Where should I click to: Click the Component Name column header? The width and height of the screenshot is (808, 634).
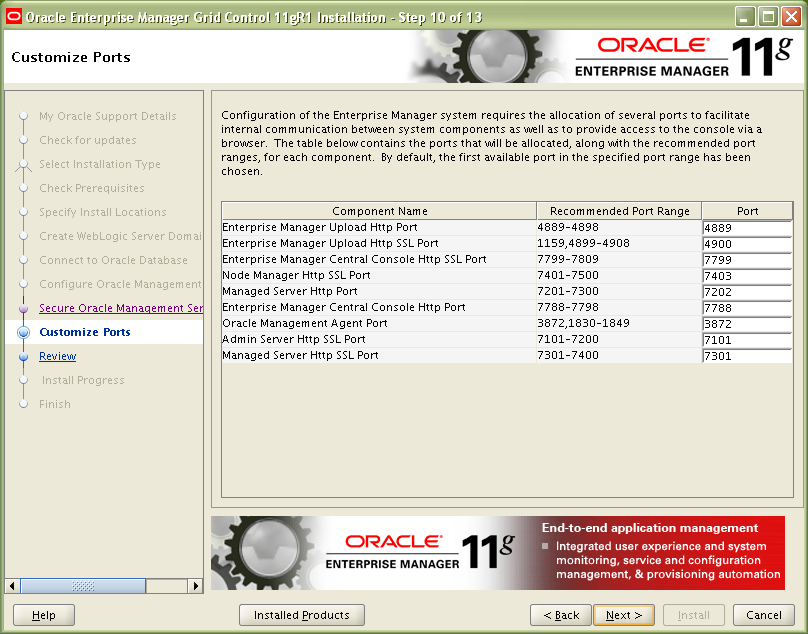tap(379, 211)
